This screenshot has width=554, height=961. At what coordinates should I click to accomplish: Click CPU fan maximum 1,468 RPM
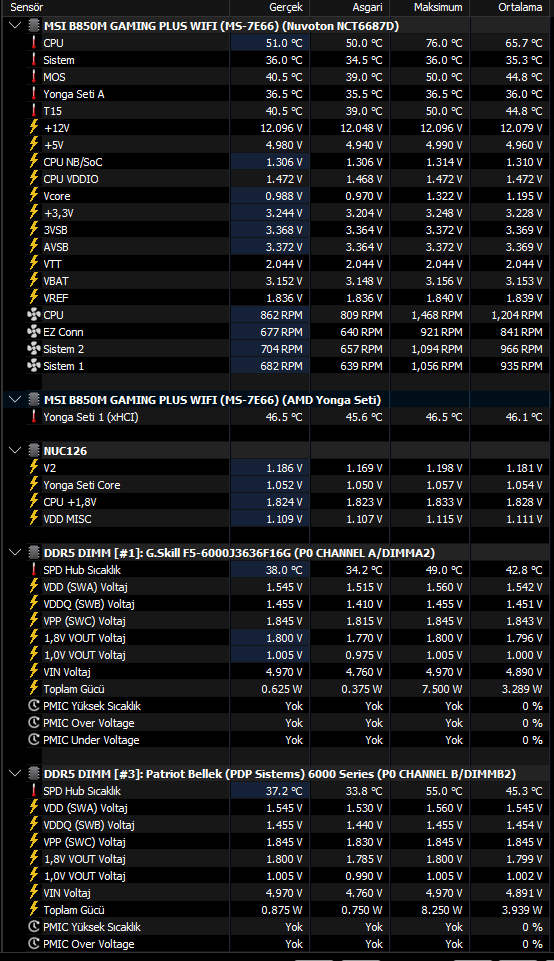tap(438, 315)
